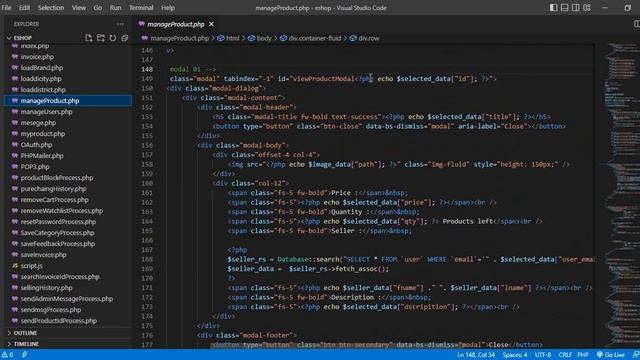Open manageUsers.php from the file list
This screenshot has width=640, height=360.
tap(46, 112)
